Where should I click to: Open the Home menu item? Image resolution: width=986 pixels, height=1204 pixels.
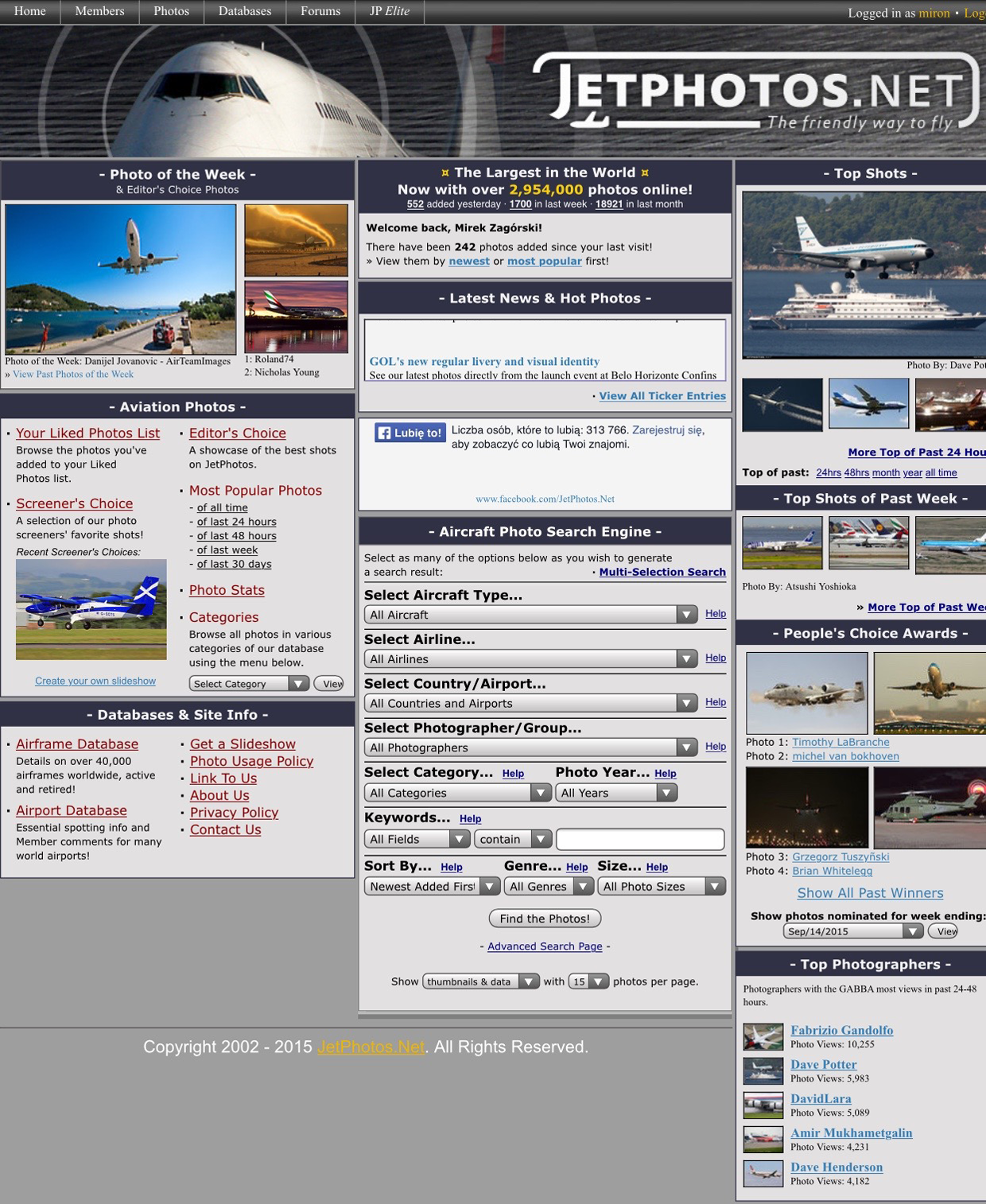30,11
